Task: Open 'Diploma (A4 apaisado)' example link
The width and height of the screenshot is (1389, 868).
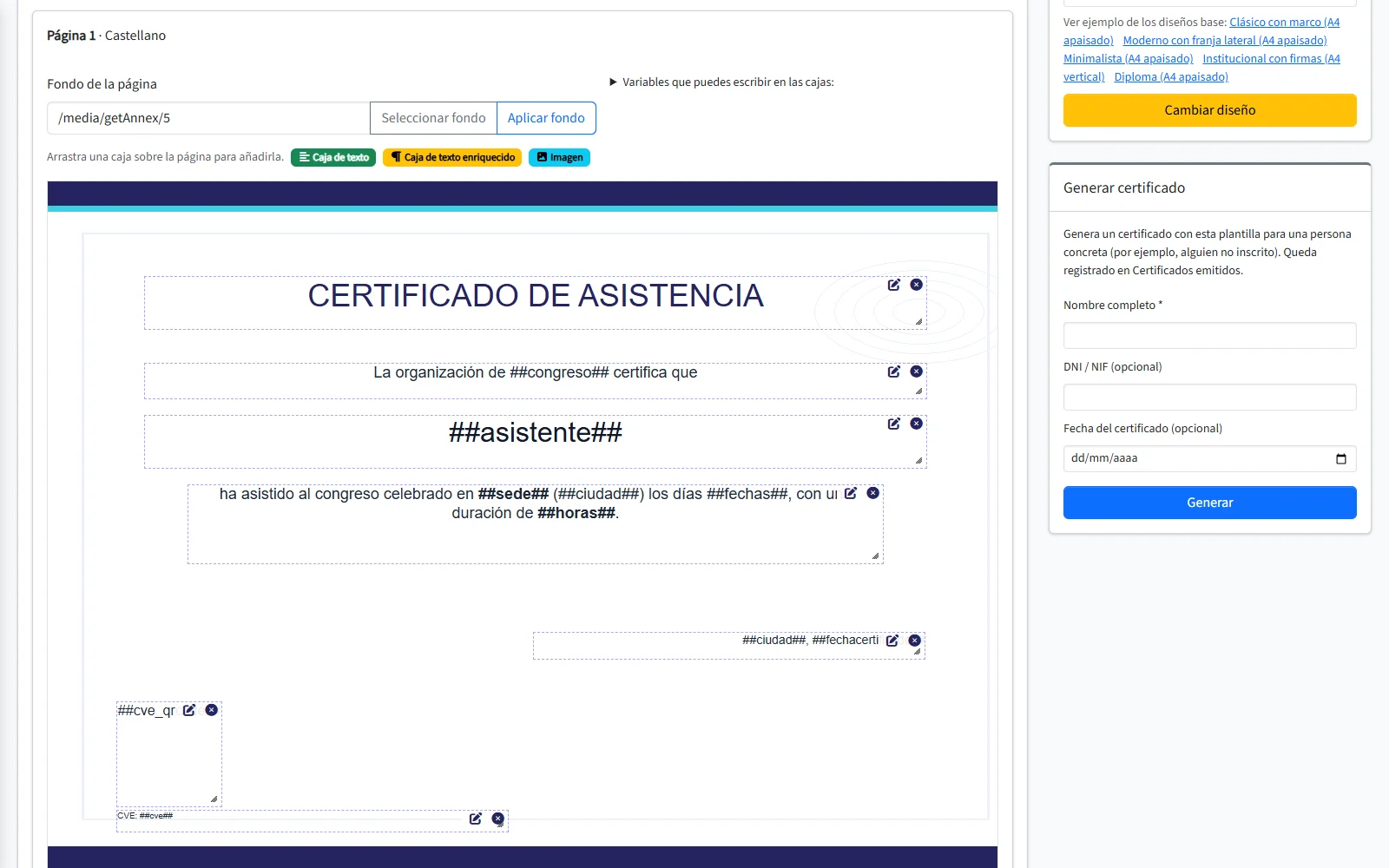Action: pyautogui.click(x=1171, y=77)
